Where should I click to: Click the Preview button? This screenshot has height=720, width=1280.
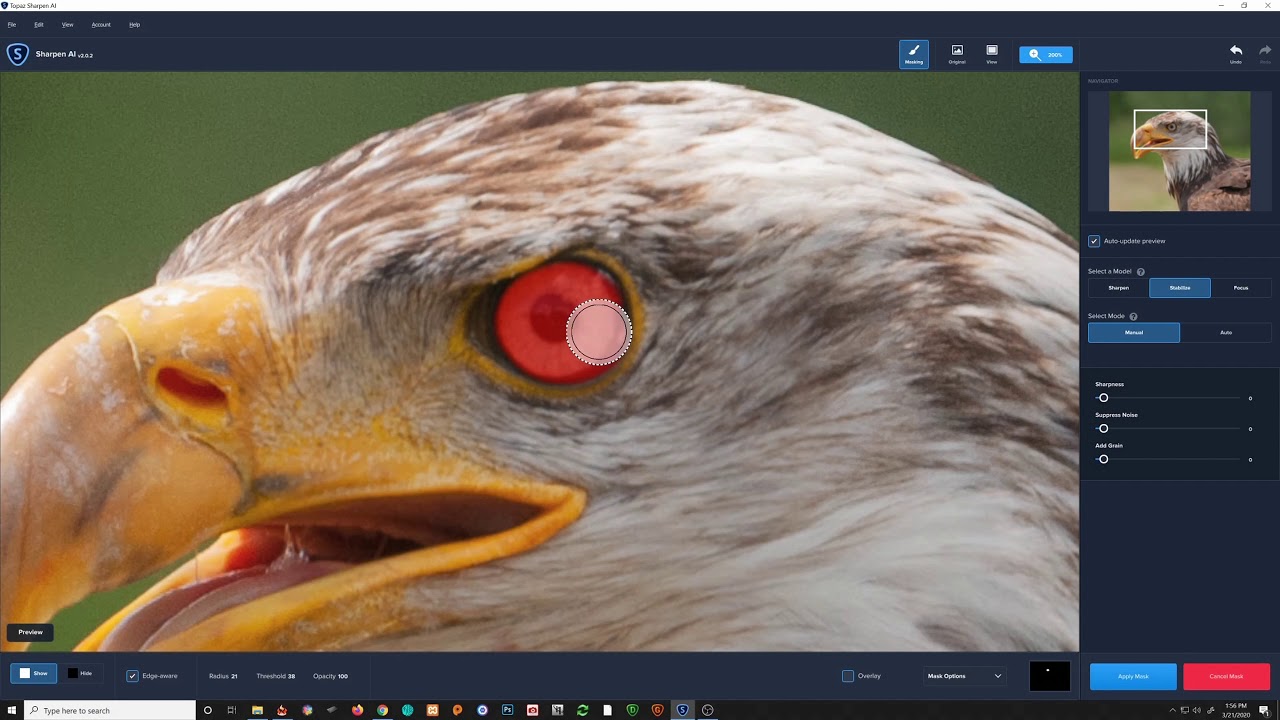(30, 632)
